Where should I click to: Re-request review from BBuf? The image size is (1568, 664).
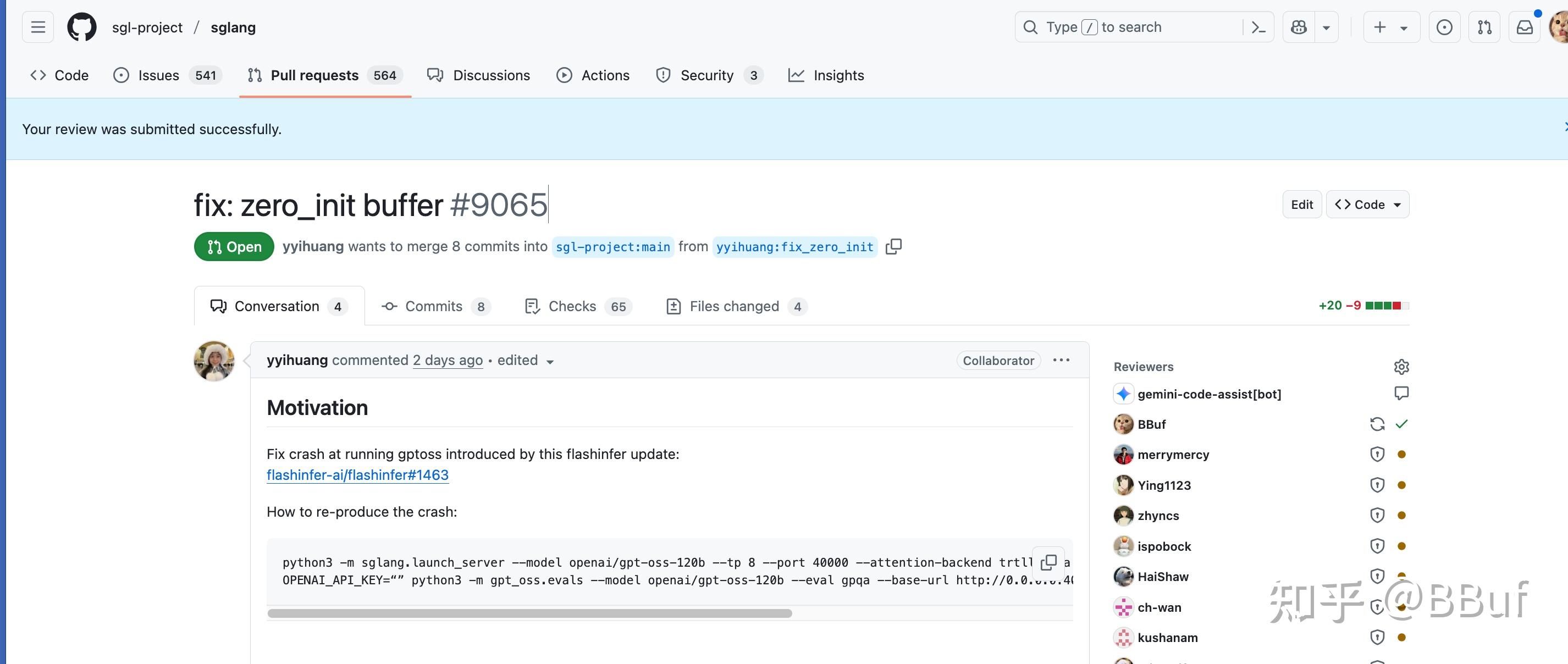click(x=1377, y=424)
